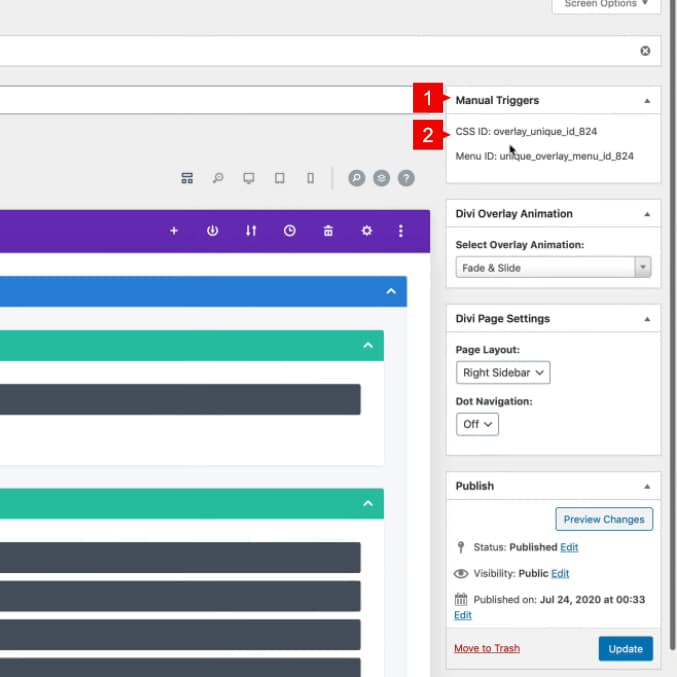
Task: Open portability arrows icon in purple bar
Action: tap(251, 231)
